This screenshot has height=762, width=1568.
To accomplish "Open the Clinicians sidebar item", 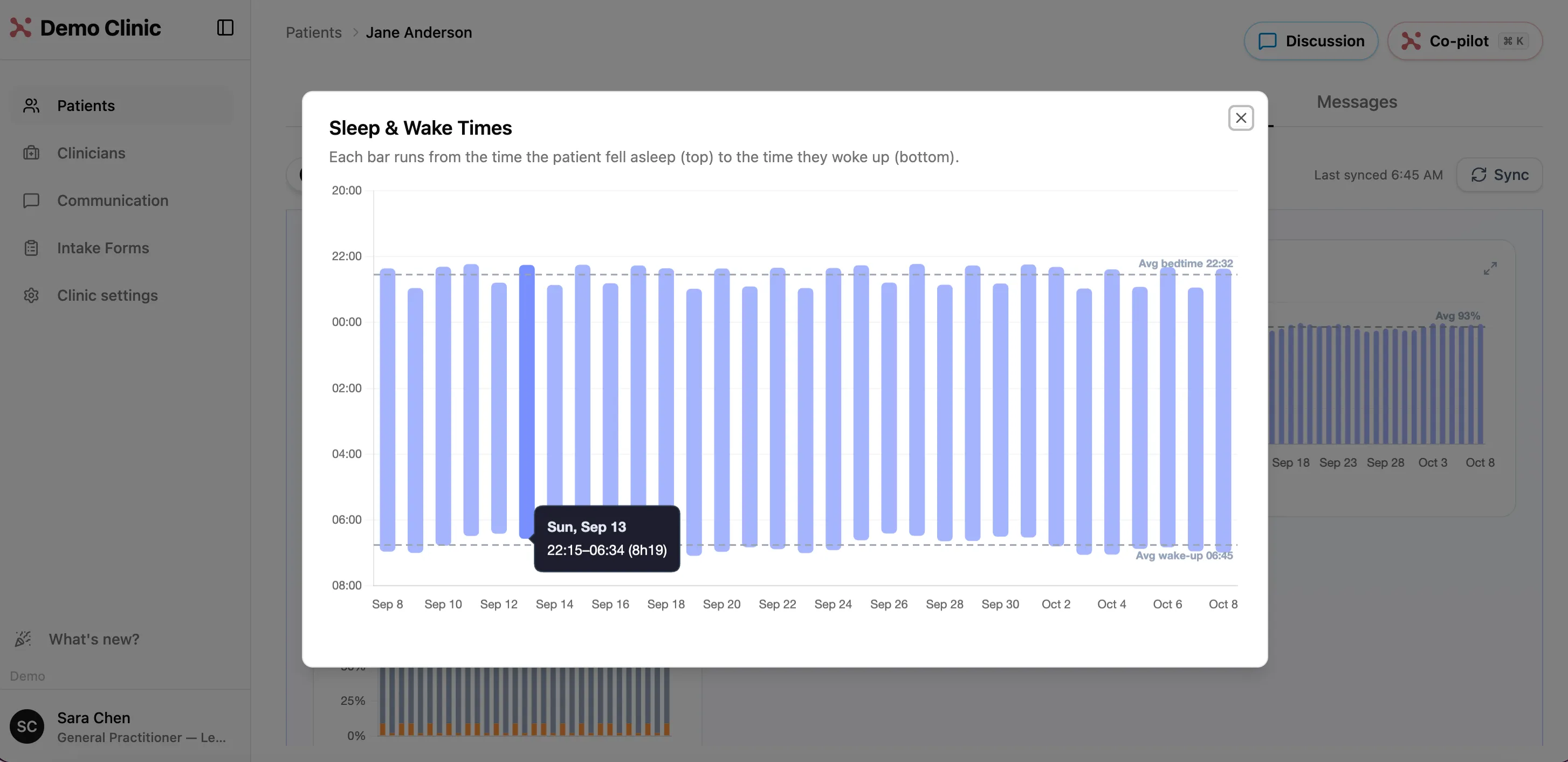I will (122, 153).
